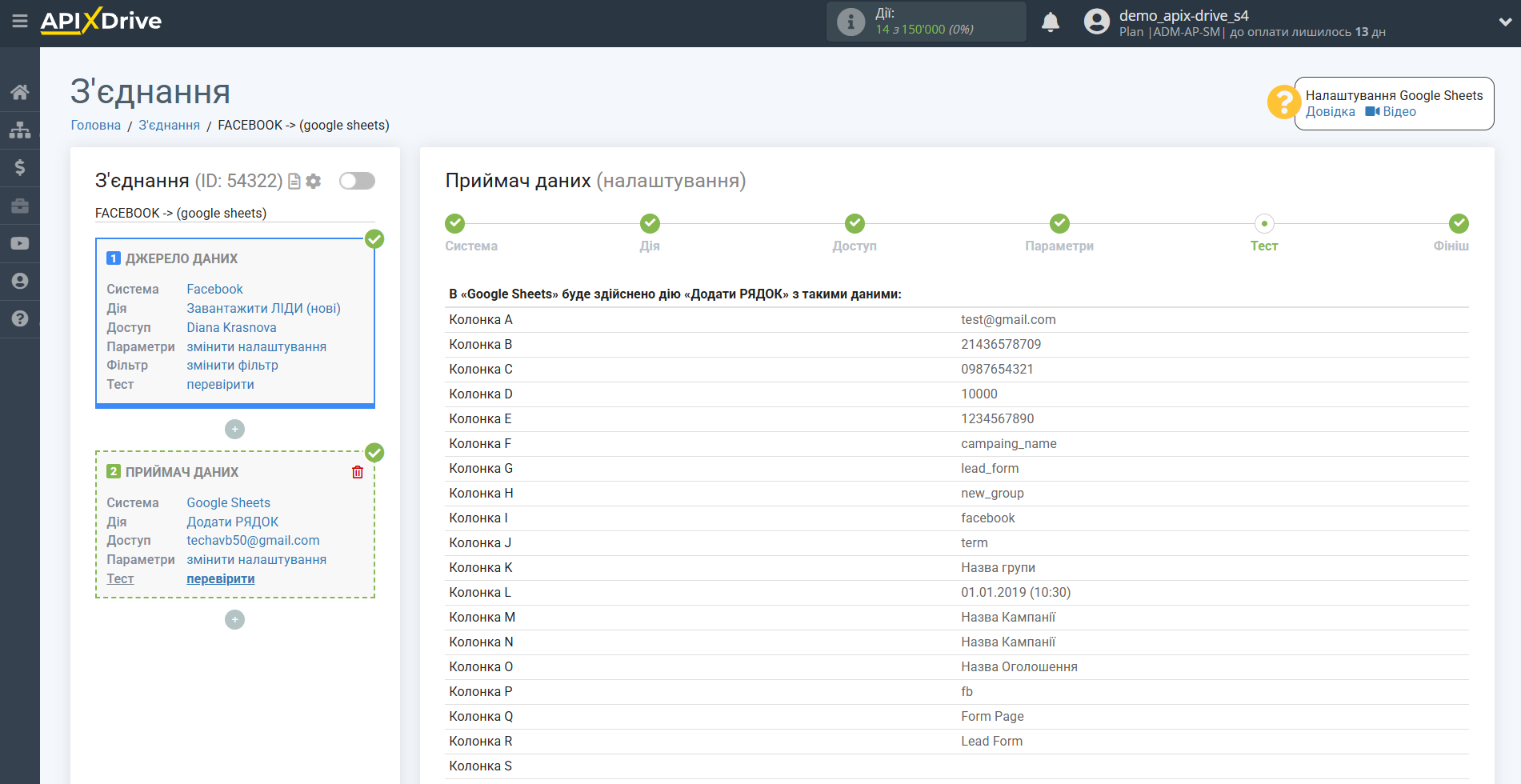Click the Diana Krasnova access link

[231, 327]
